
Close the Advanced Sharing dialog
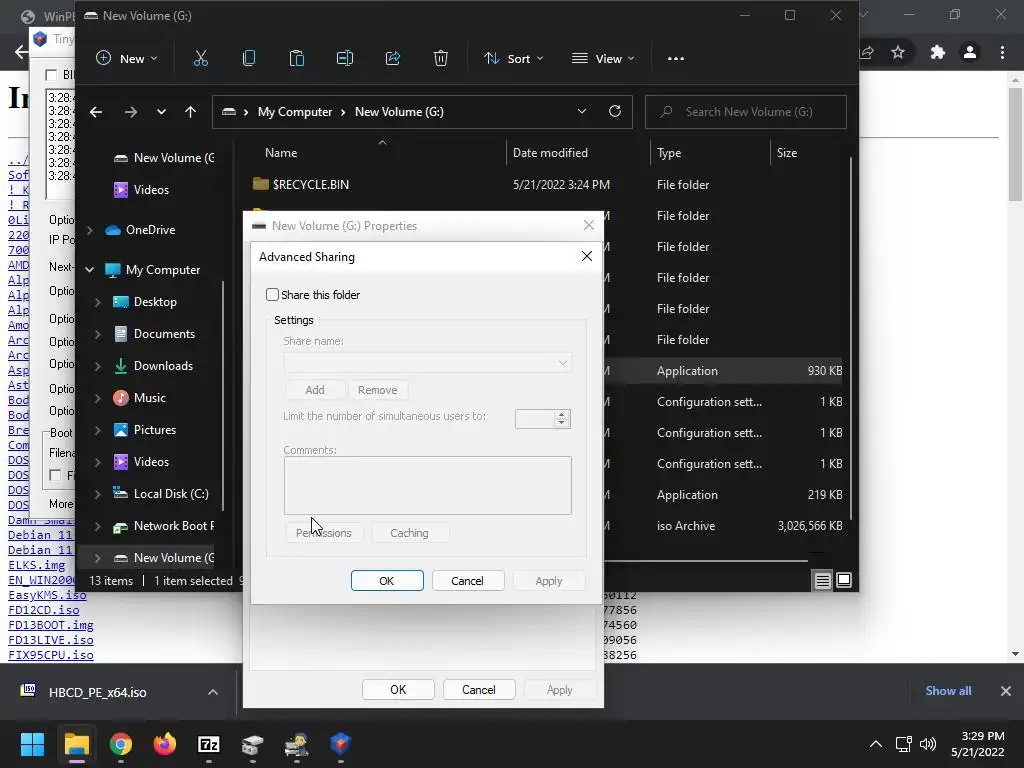(586, 256)
